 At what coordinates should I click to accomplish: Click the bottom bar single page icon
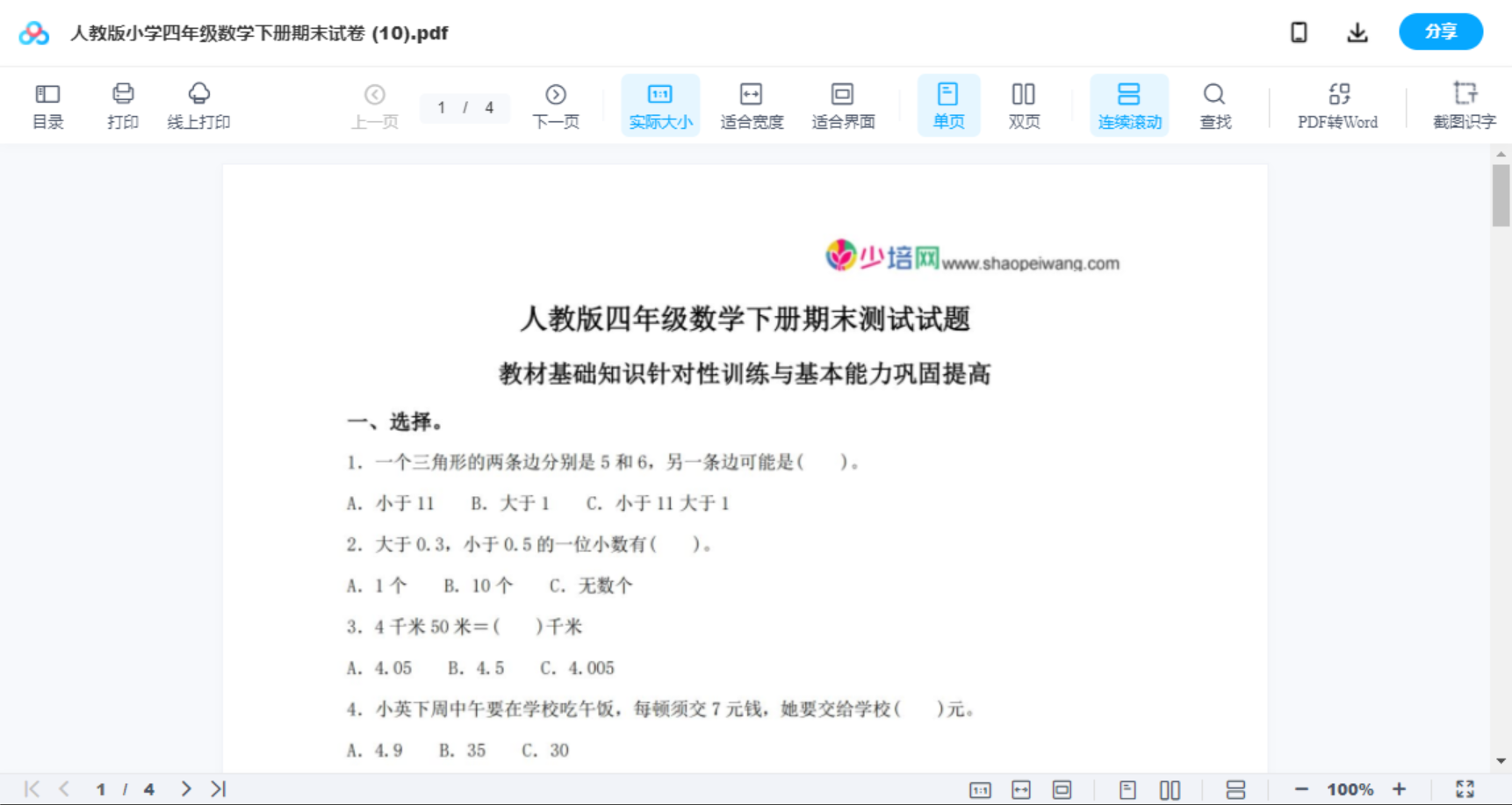click(1128, 789)
